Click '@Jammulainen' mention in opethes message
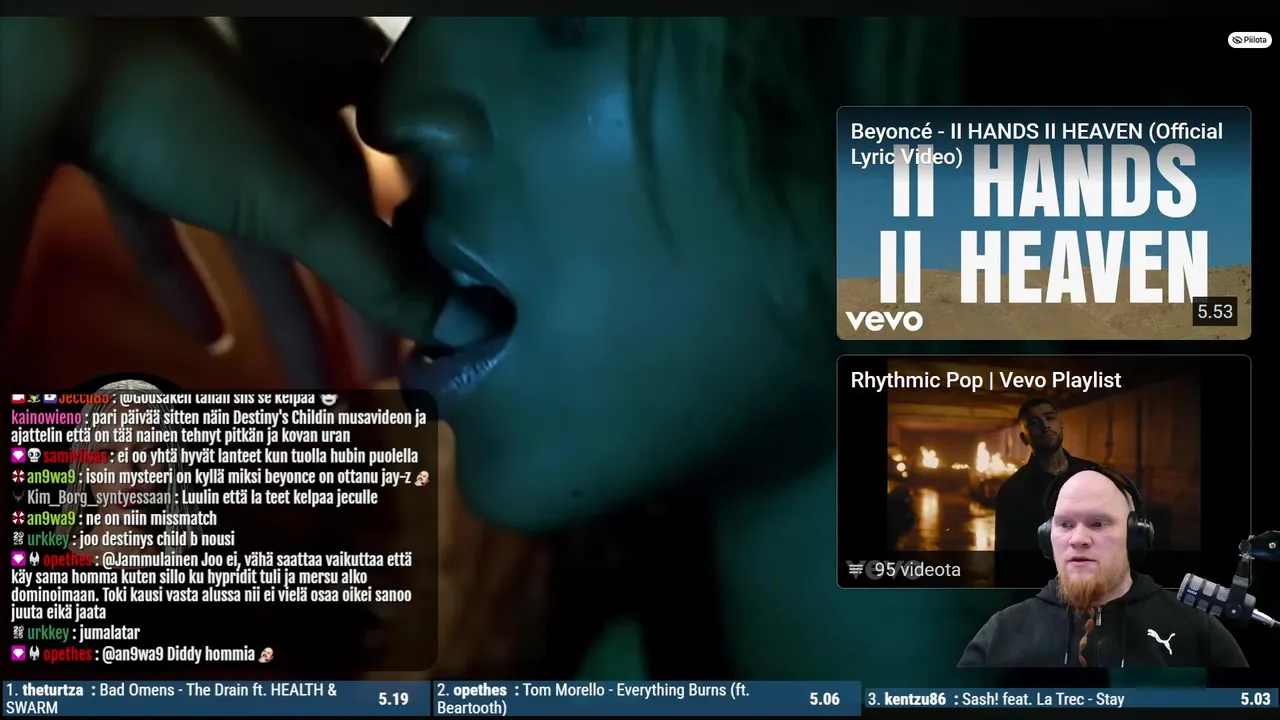The image size is (1280, 720). point(152,560)
